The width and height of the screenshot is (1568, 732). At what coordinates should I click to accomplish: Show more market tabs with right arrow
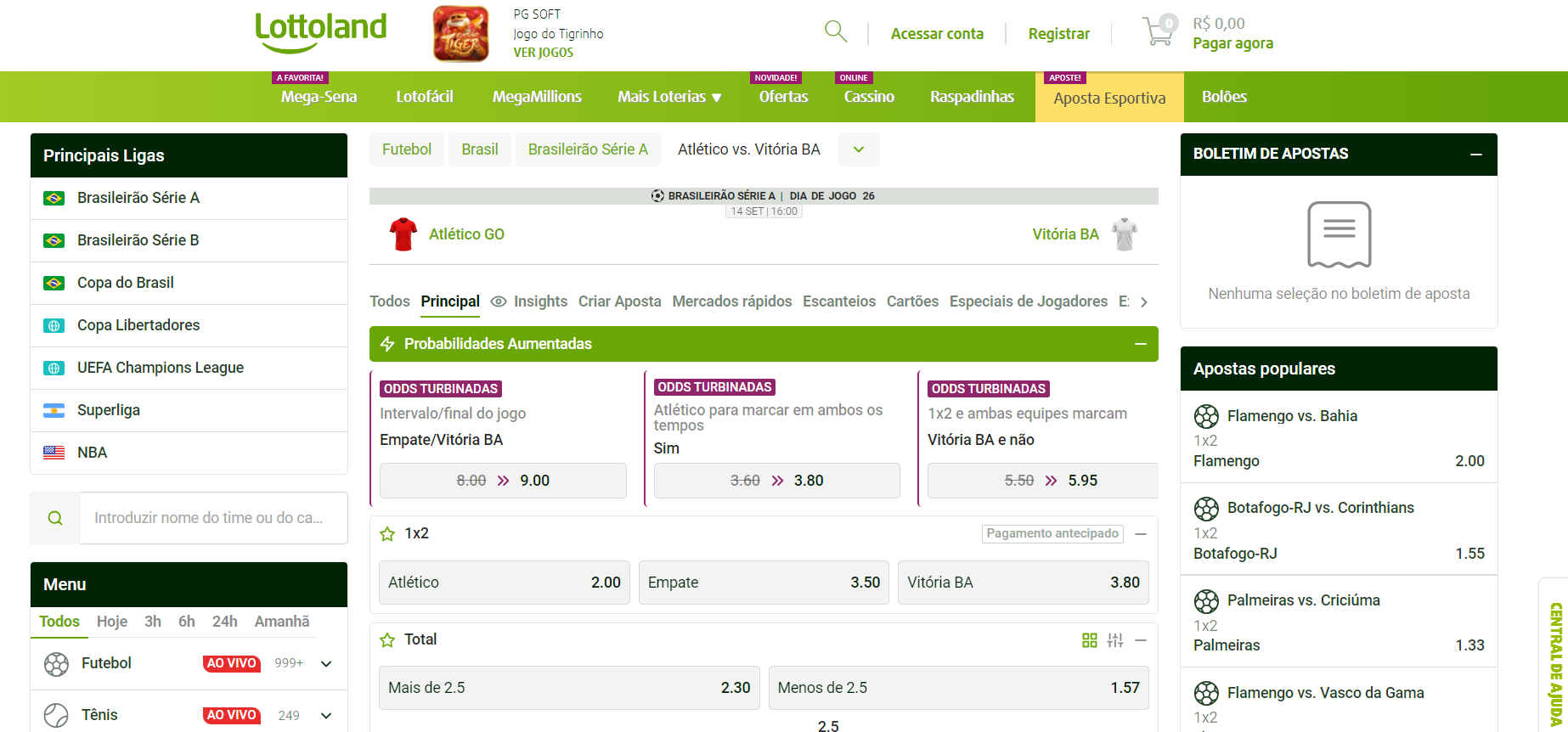1144,302
